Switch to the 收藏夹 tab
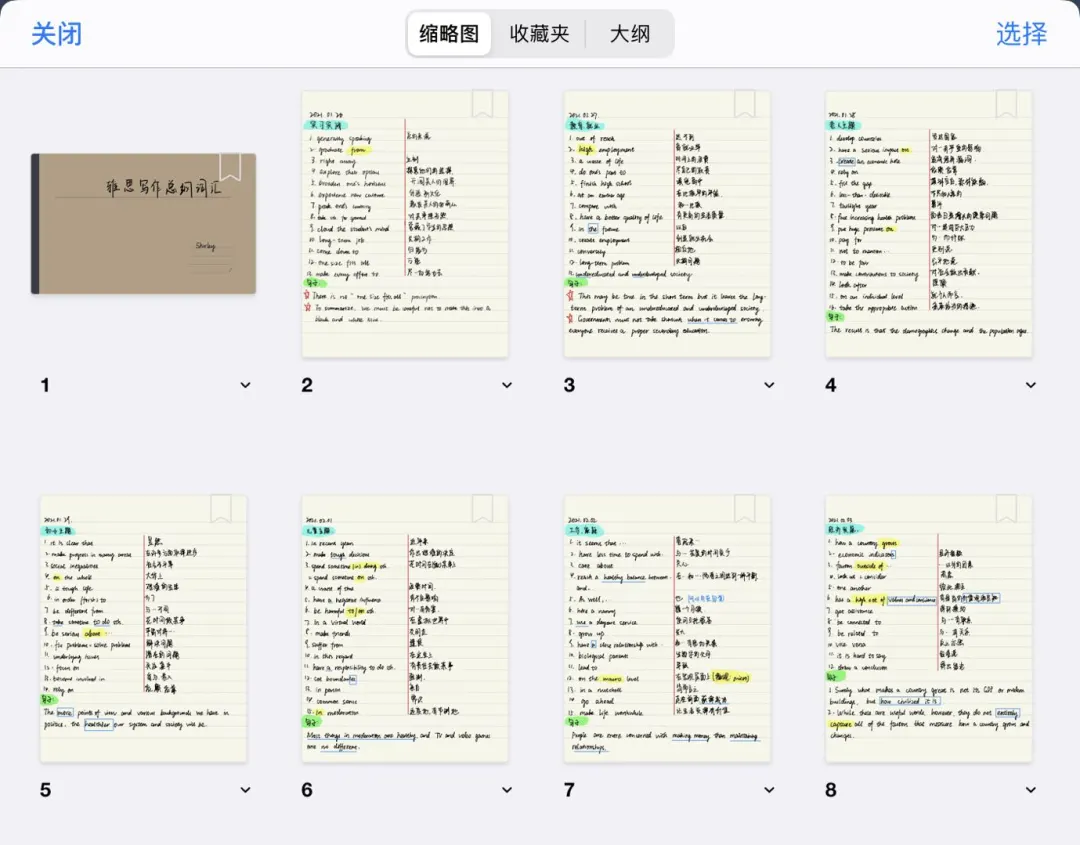Viewport: 1080px width, 845px height. [539, 34]
